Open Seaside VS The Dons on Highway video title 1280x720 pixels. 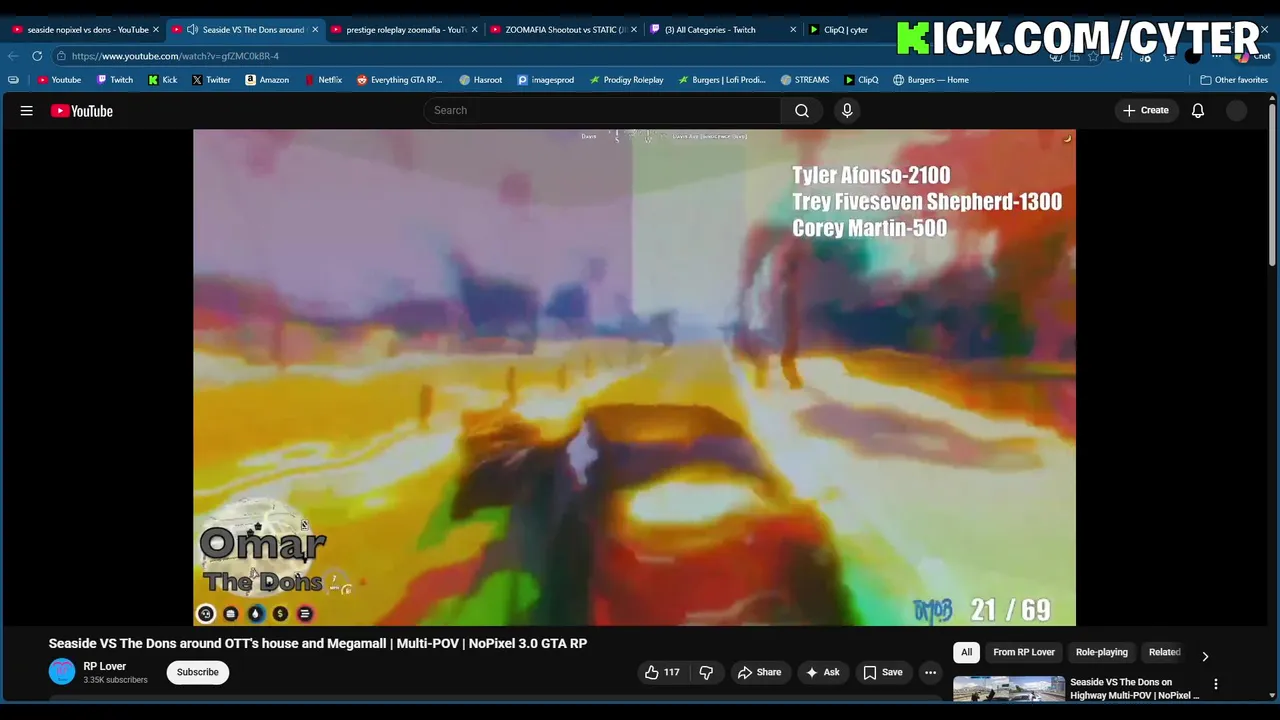click(x=1134, y=689)
